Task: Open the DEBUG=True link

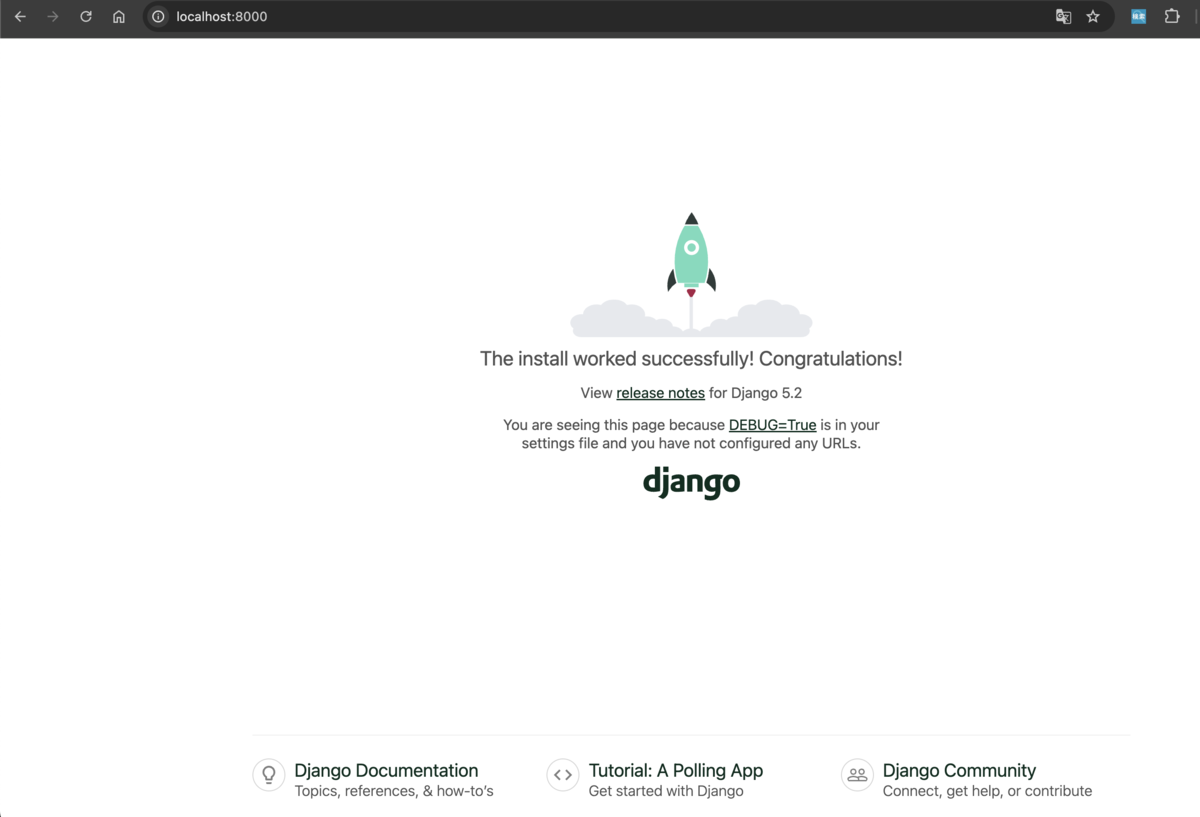Action: (x=772, y=425)
